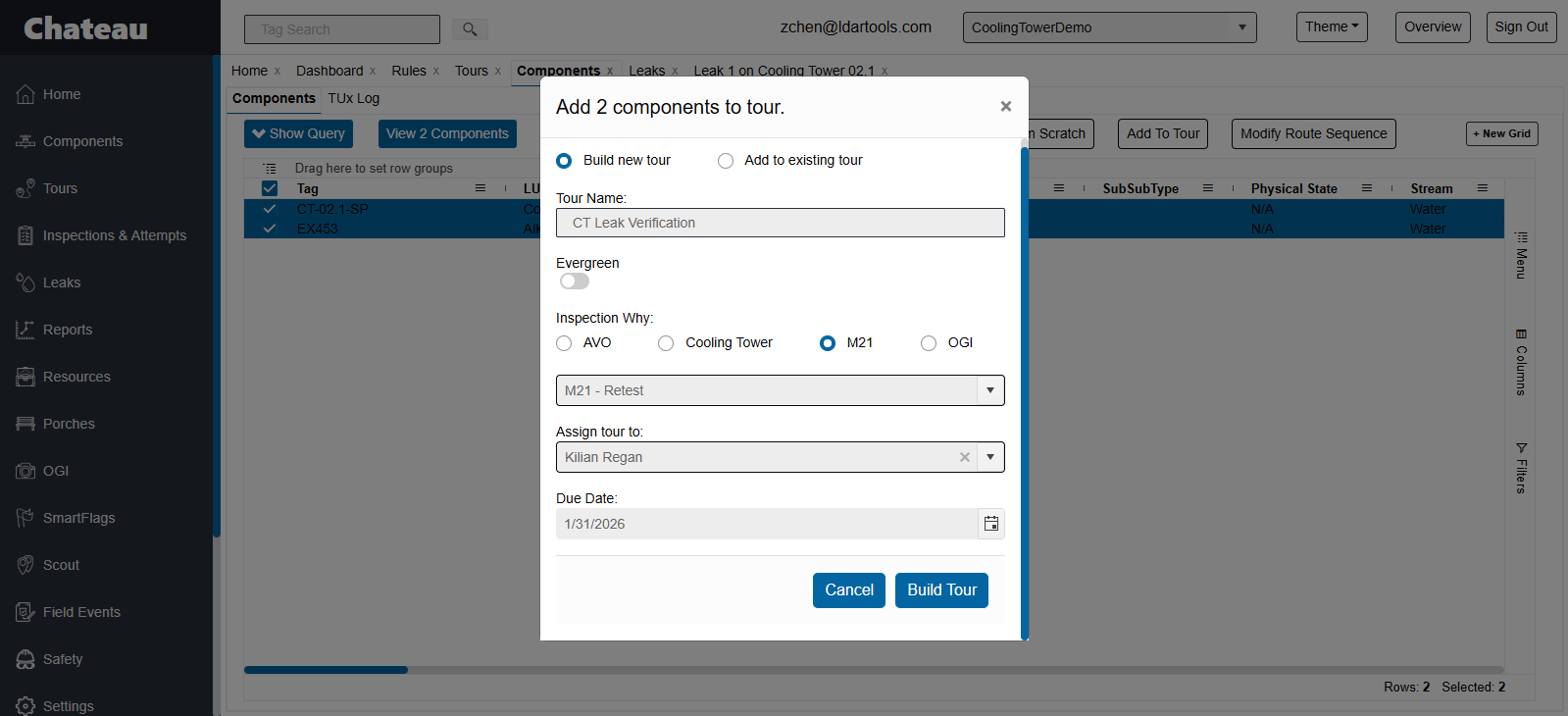1568x716 pixels.
Task: Click the Safety hard hat icon
Action: 25,659
